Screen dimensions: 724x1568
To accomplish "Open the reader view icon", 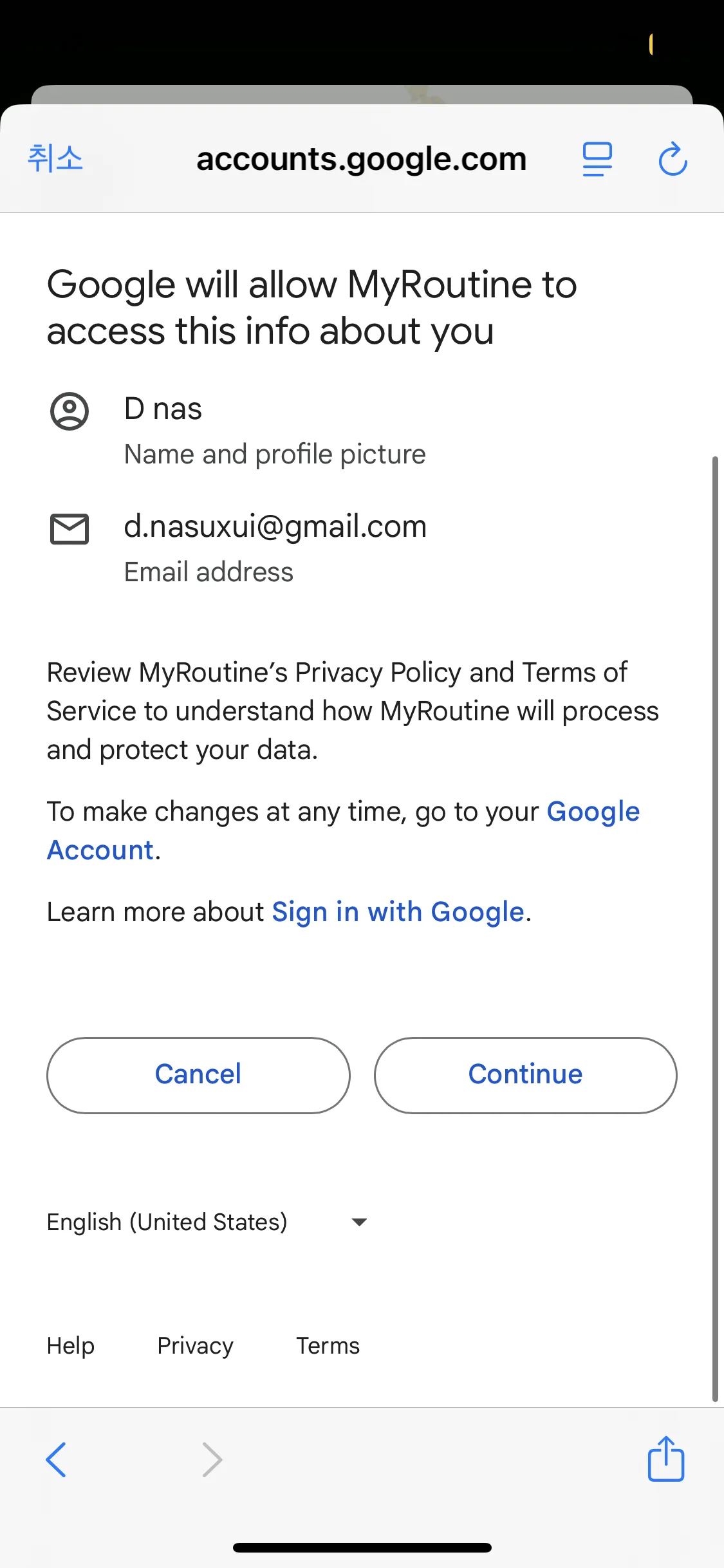I will pos(597,159).
